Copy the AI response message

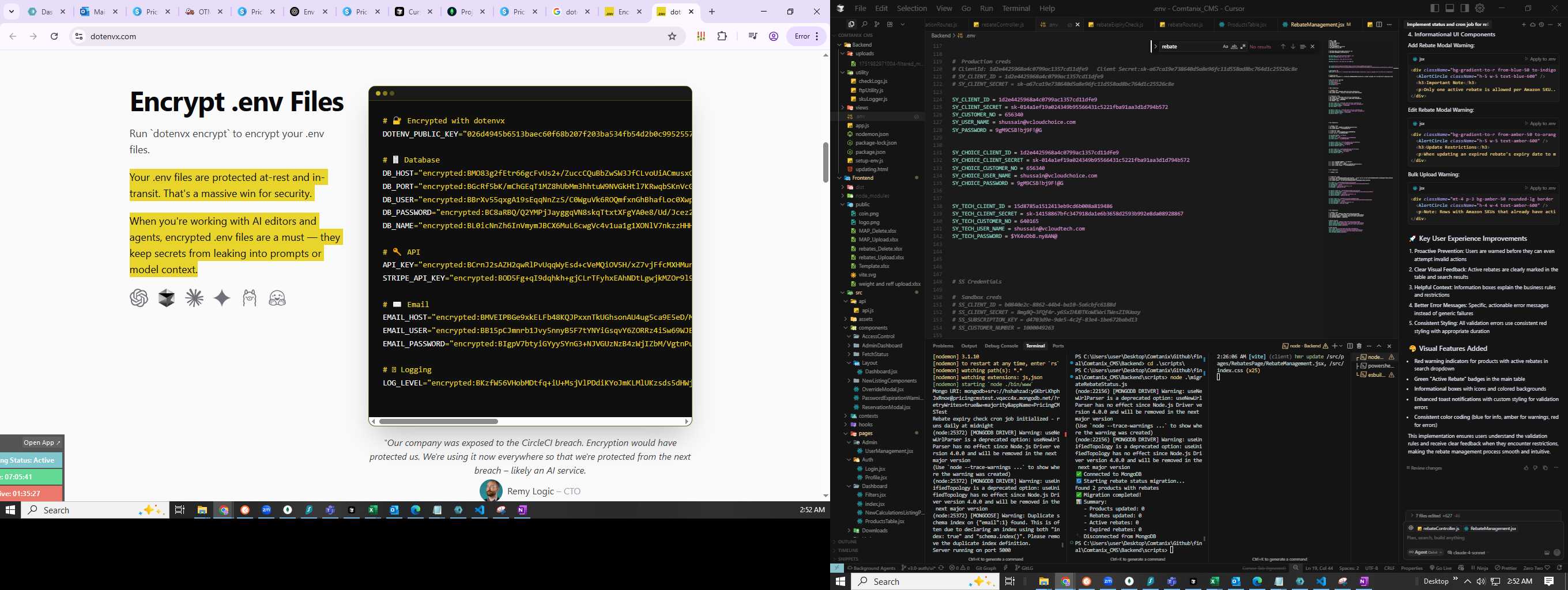click(x=1545, y=468)
